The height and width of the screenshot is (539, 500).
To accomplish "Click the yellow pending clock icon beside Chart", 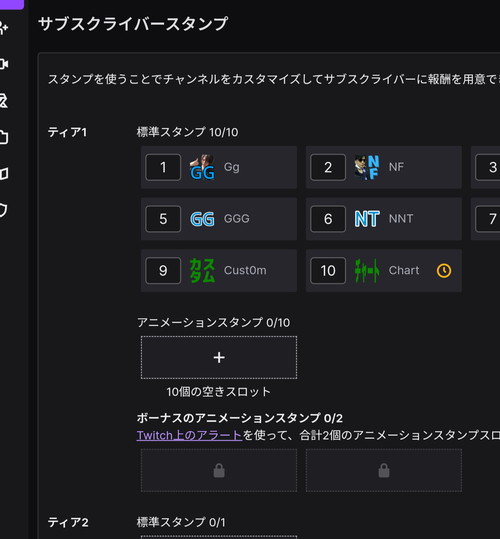I will 444,271.
